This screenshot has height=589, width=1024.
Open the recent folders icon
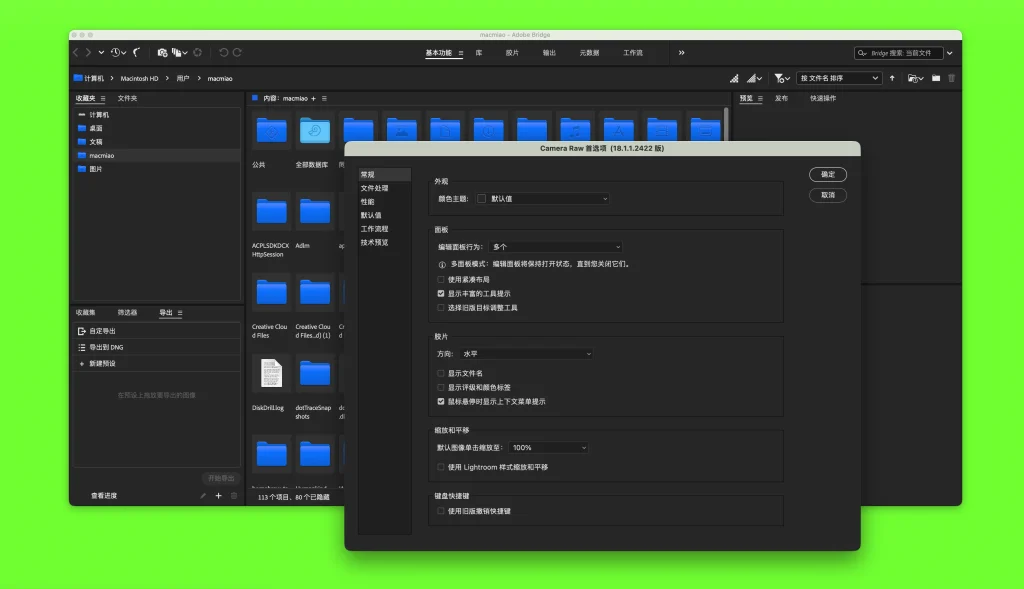916,78
